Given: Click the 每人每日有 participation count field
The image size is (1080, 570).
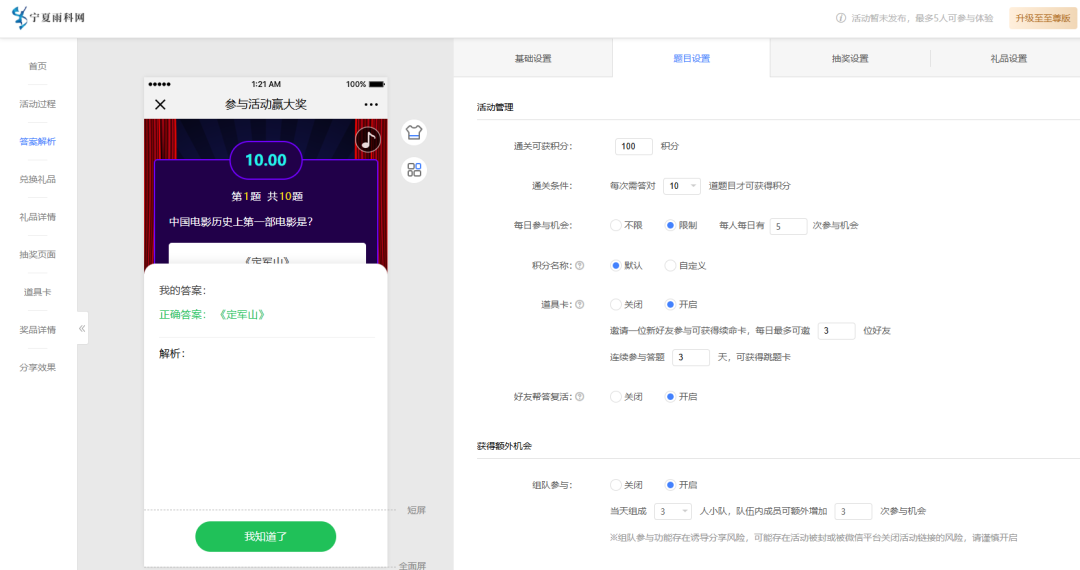Looking at the screenshot, I should coord(788,226).
